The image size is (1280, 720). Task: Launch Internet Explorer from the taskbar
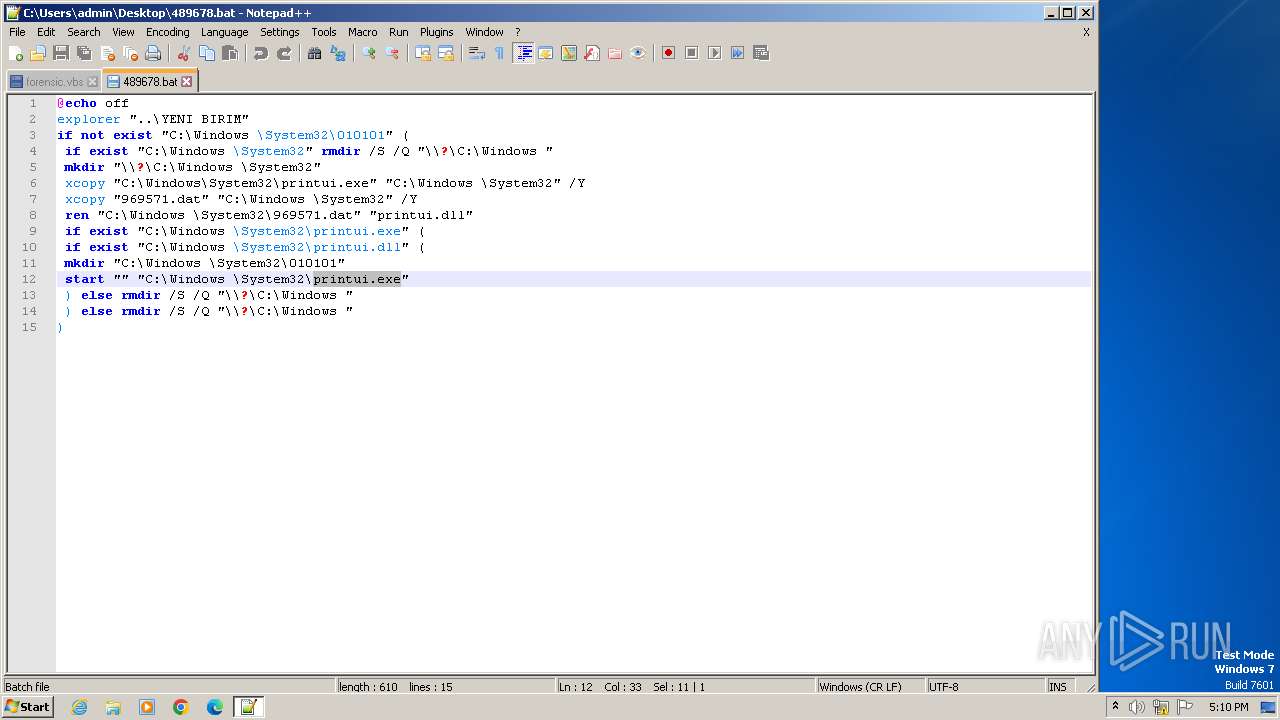click(79, 707)
